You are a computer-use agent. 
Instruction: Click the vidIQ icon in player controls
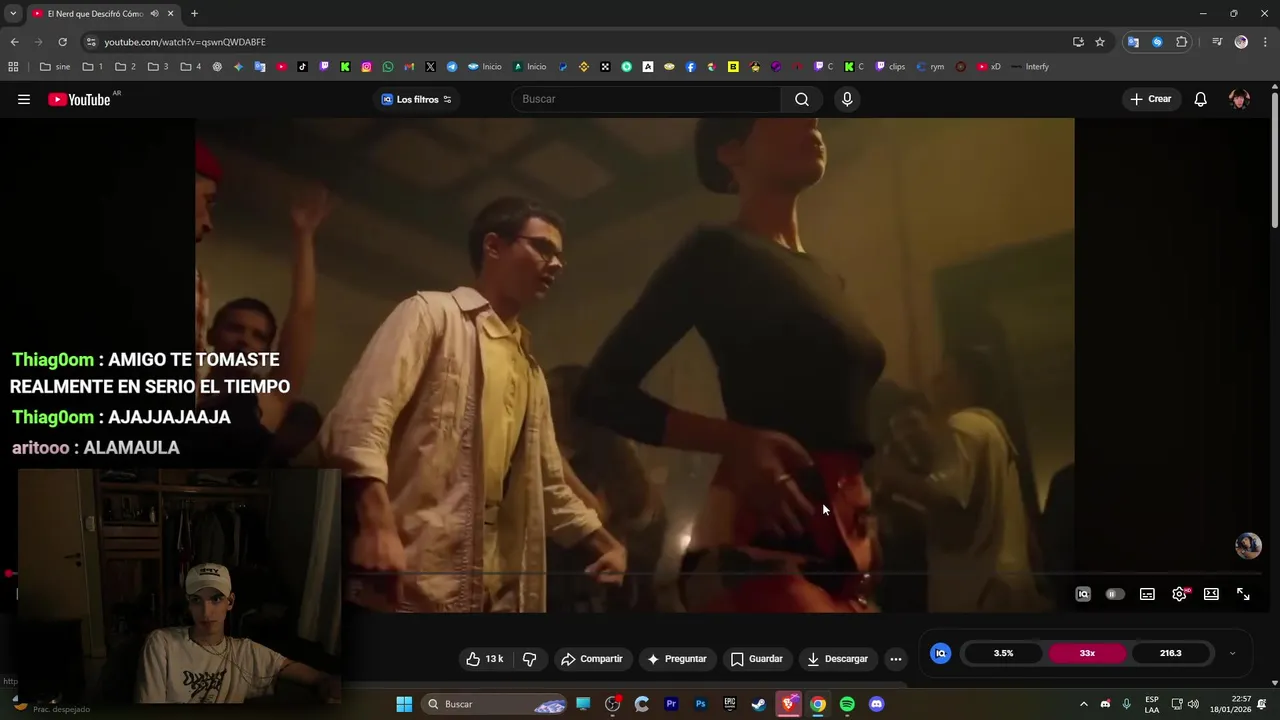(x=1083, y=594)
